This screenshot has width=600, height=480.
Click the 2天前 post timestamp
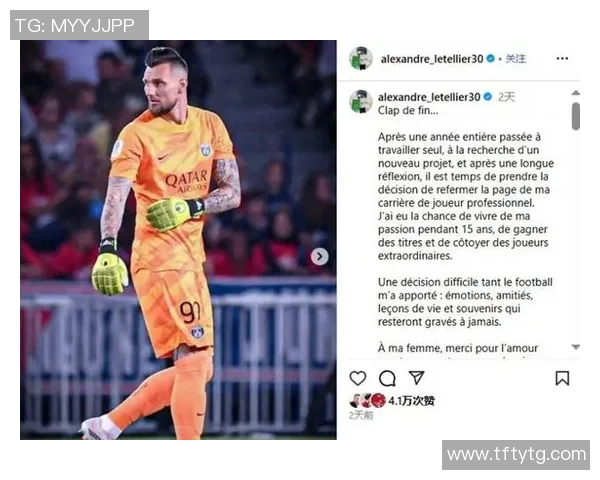[x=360, y=415]
